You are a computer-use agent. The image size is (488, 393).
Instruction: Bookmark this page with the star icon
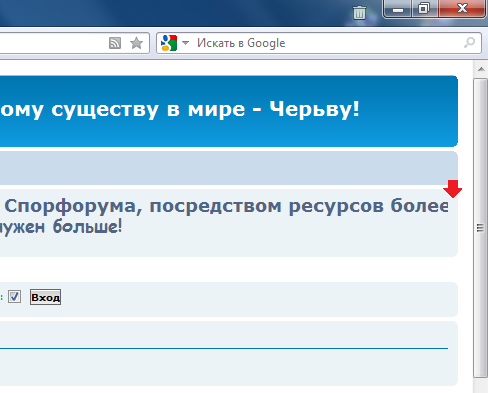[136, 43]
